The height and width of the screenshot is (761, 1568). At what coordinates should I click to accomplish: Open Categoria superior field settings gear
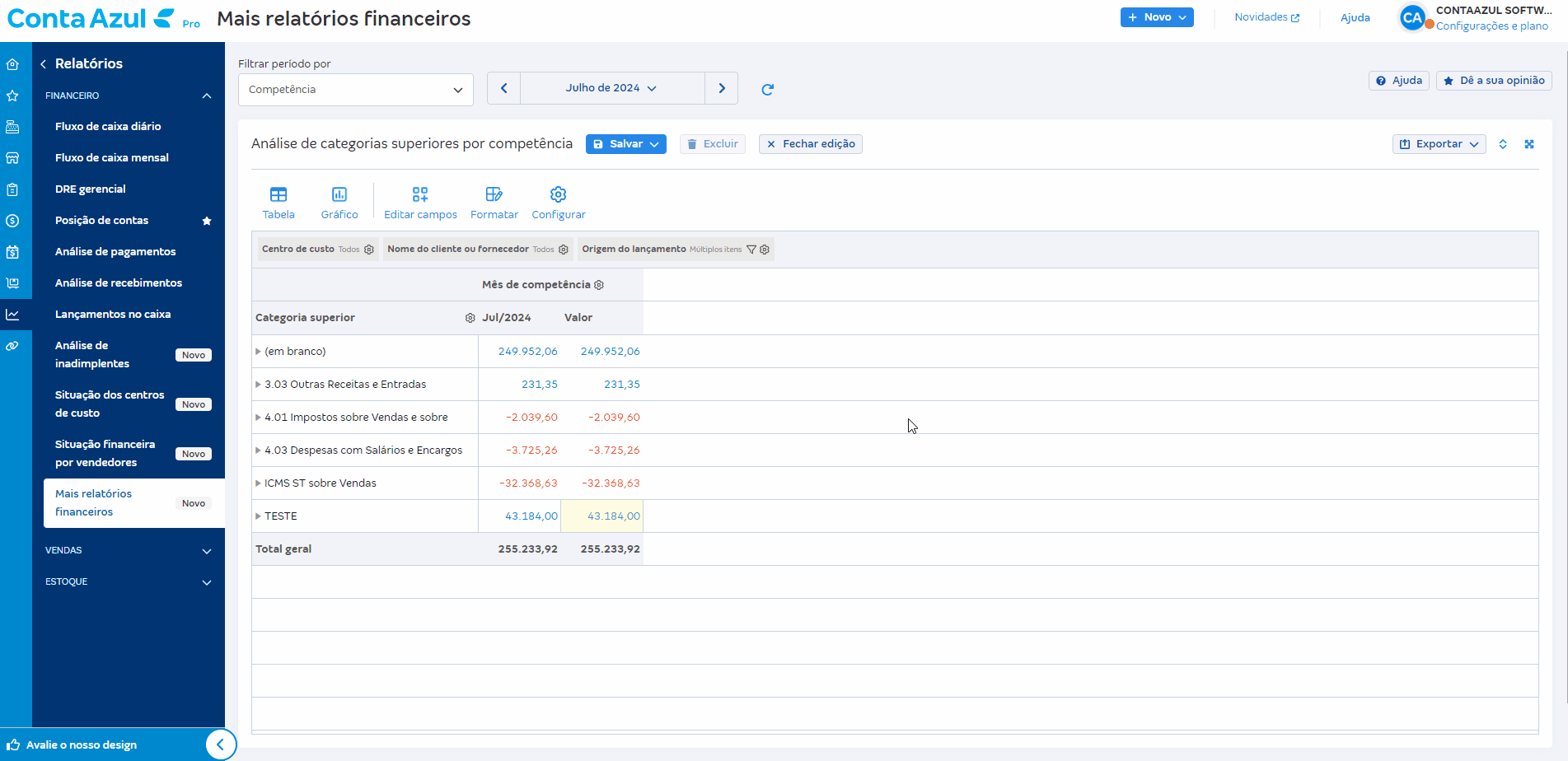470,318
